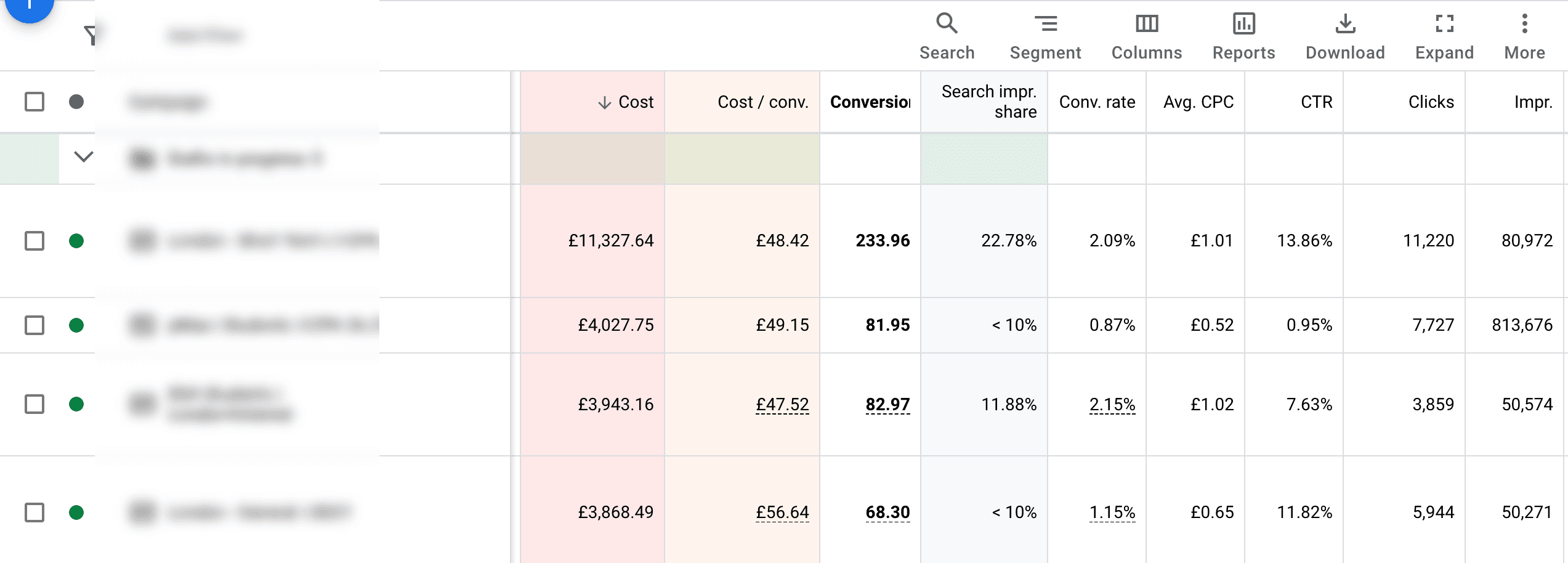Open the More options three-dot icon
Viewport: 1568px width, 563px height.
pyautogui.click(x=1524, y=23)
